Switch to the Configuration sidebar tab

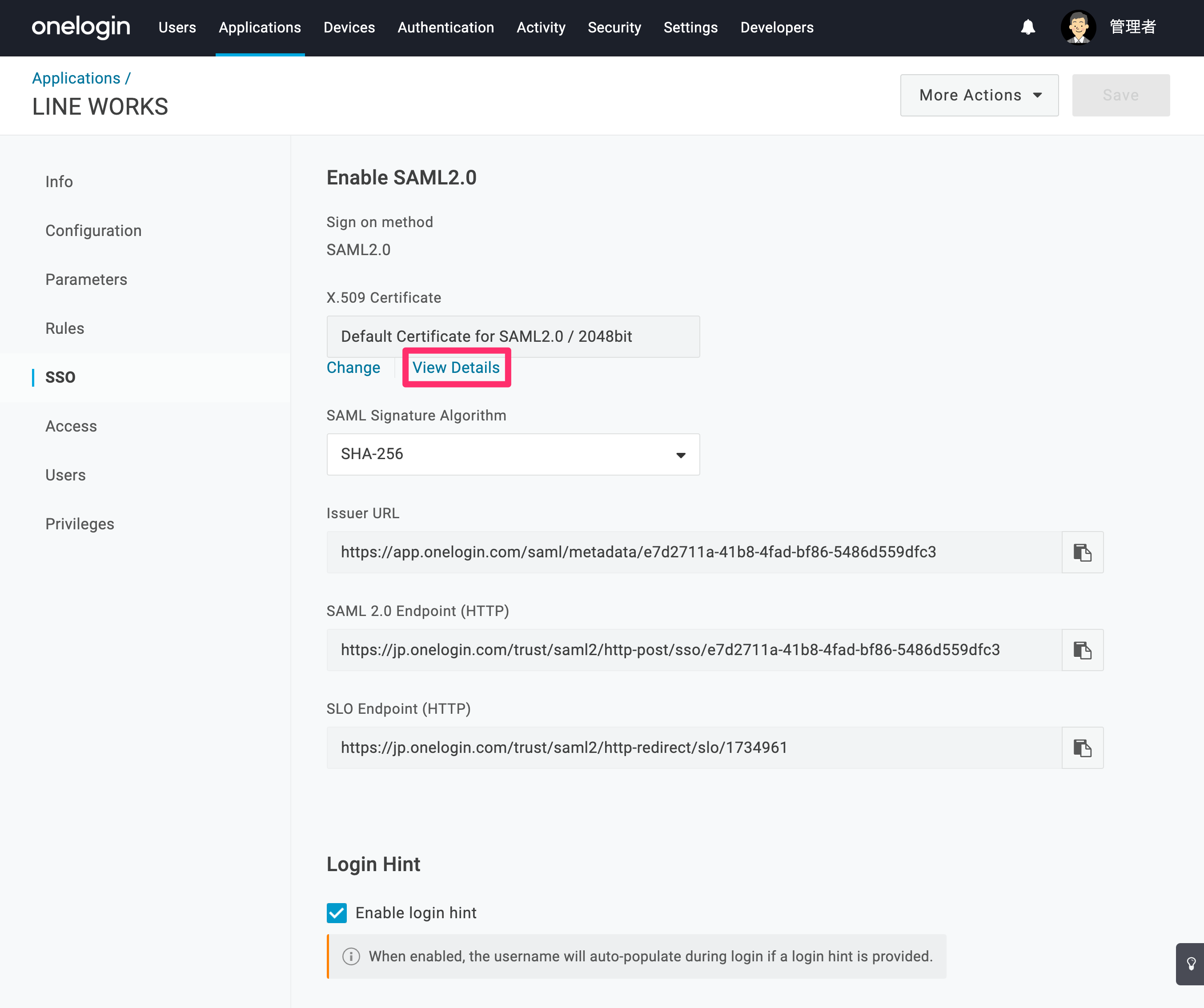[x=93, y=230]
